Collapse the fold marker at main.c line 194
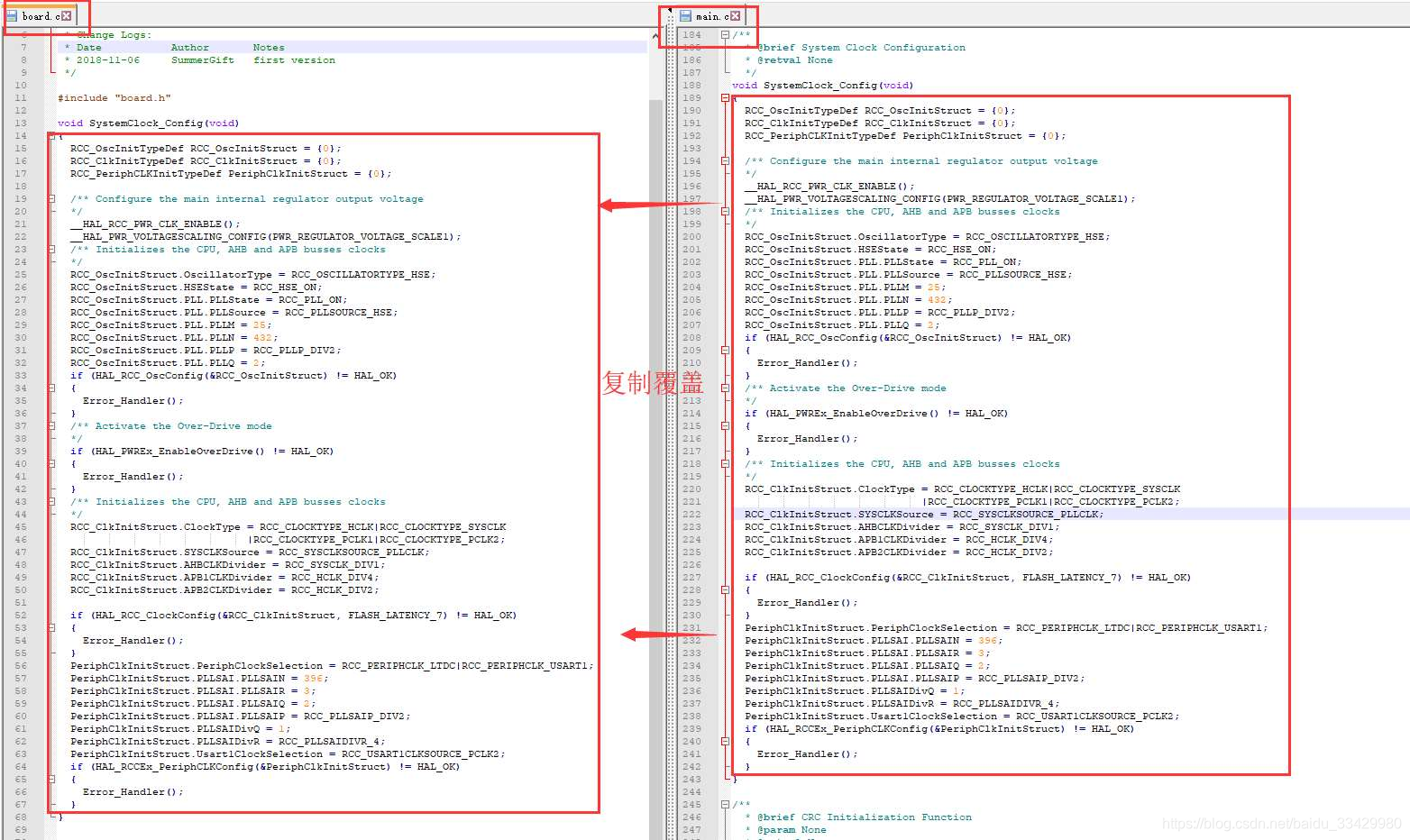Image resolution: width=1410 pixels, height=840 pixels. pyautogui.click(x=725, y=160)
